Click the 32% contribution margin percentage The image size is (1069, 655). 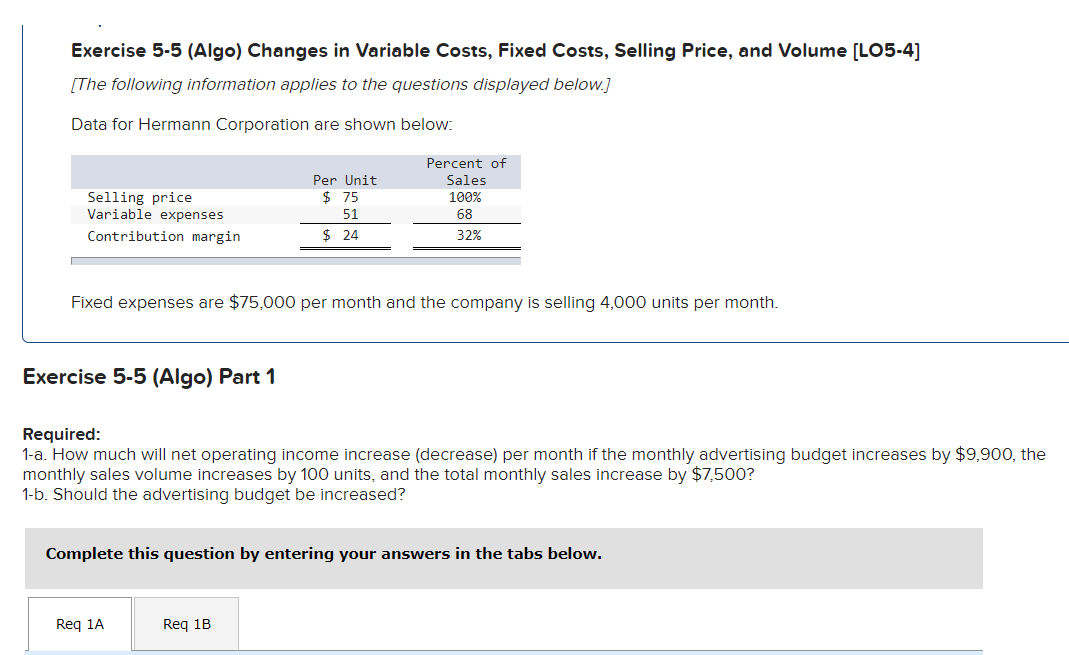(466, 236)
